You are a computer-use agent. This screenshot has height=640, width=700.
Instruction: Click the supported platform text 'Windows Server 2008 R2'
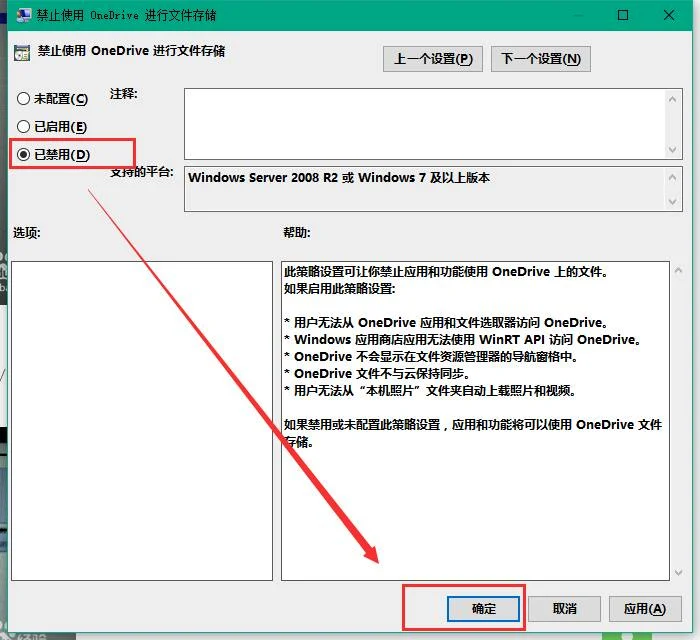pyautogui.click(x=263, y=178)
